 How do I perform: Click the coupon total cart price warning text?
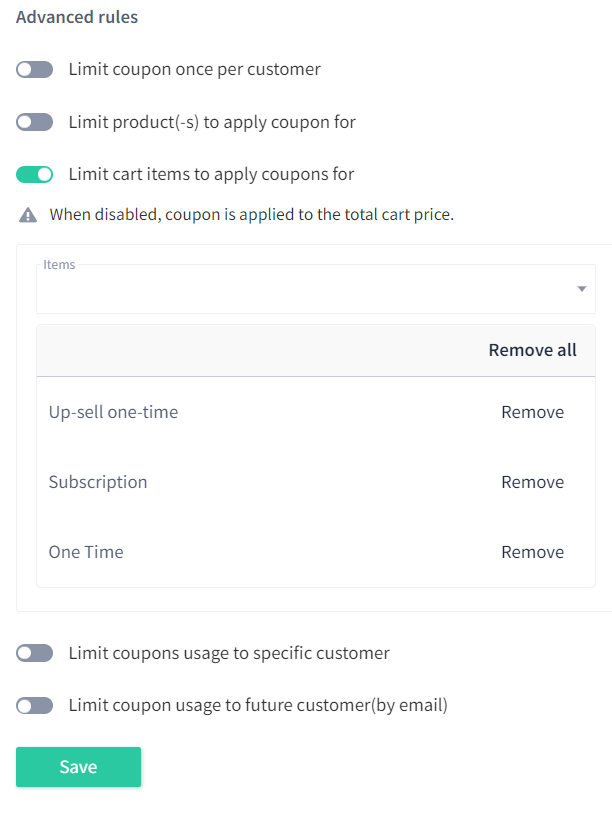pos(252,215)
